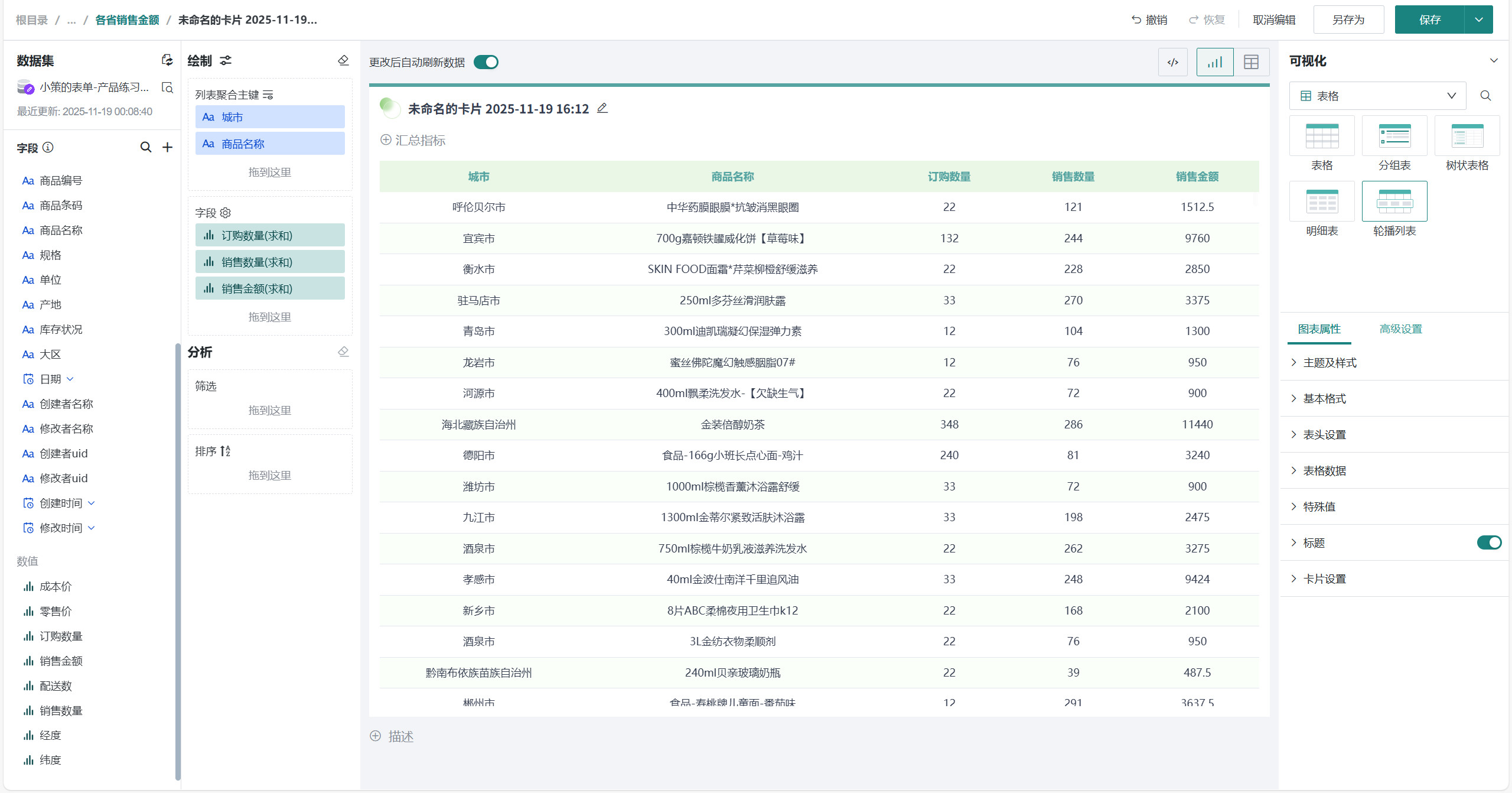The image size is (1512, 793).
Task: Switch to 高级设置 tab
Action: pos(1400,329)
